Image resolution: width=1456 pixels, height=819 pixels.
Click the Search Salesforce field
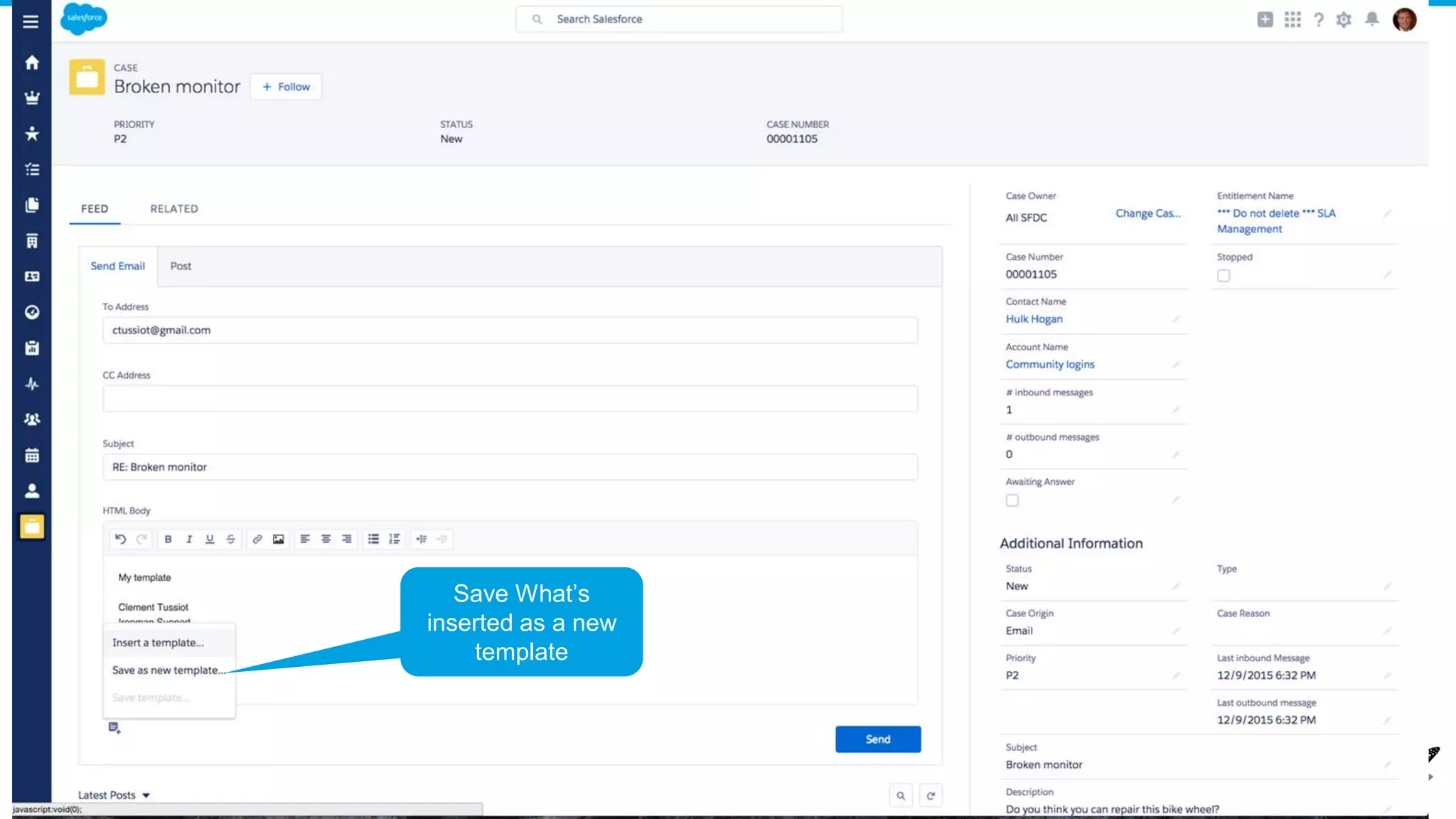click(679, 19)
